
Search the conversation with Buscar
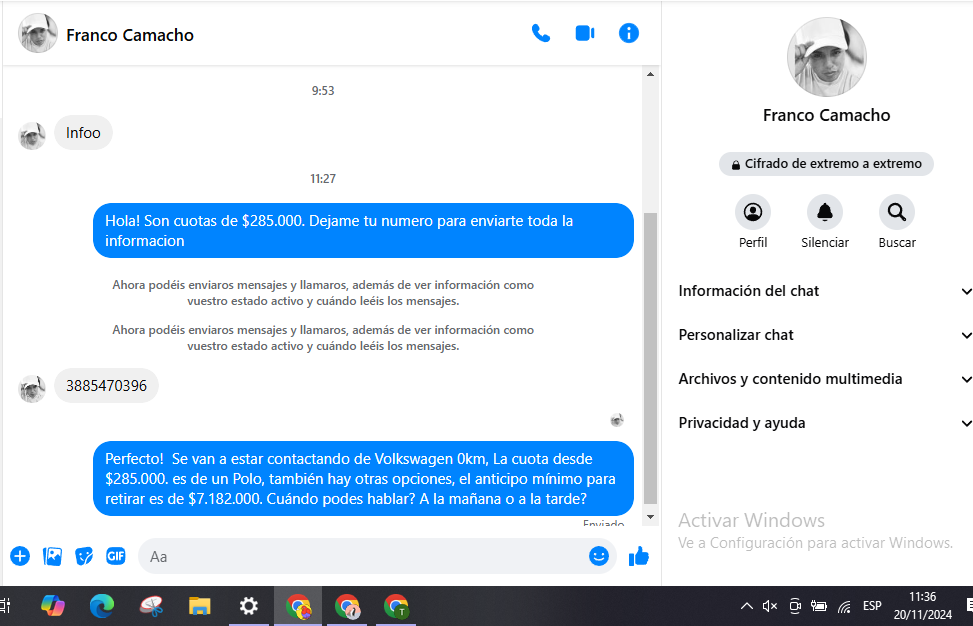(897, 212)
